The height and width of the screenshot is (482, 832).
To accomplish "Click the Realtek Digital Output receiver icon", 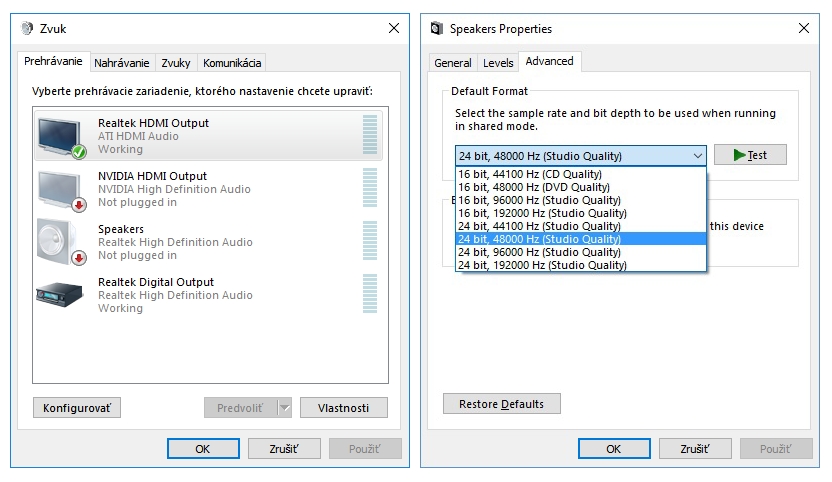I will tap(61, 294).
